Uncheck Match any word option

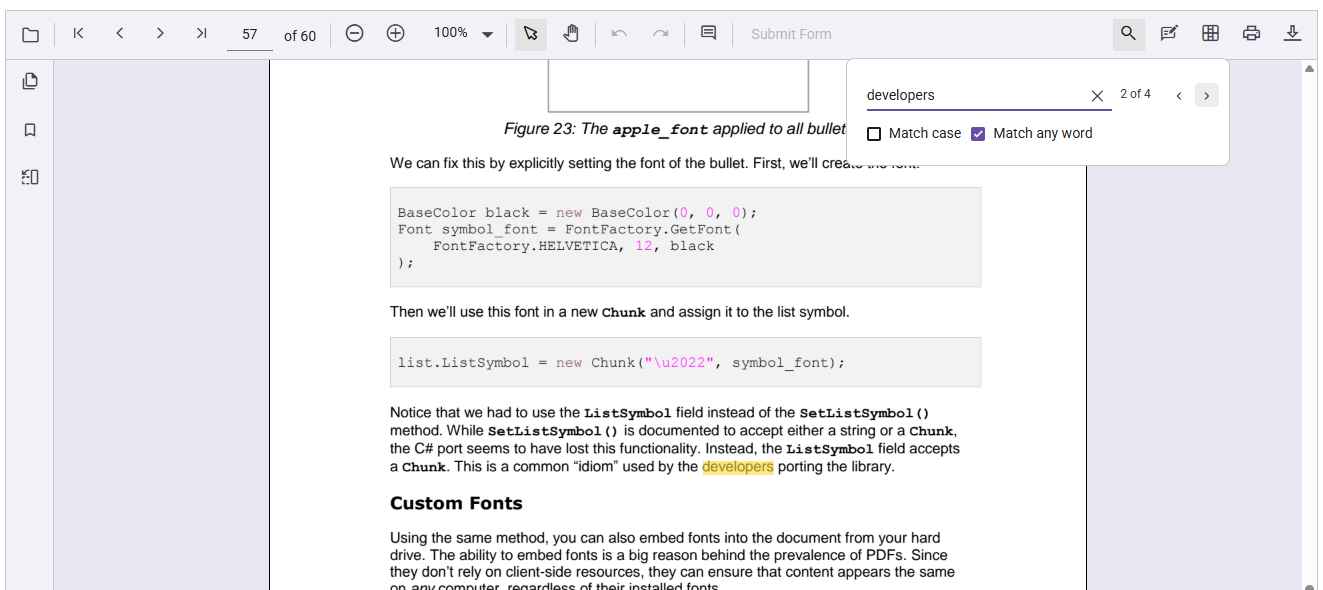click(x=978, y=134)
